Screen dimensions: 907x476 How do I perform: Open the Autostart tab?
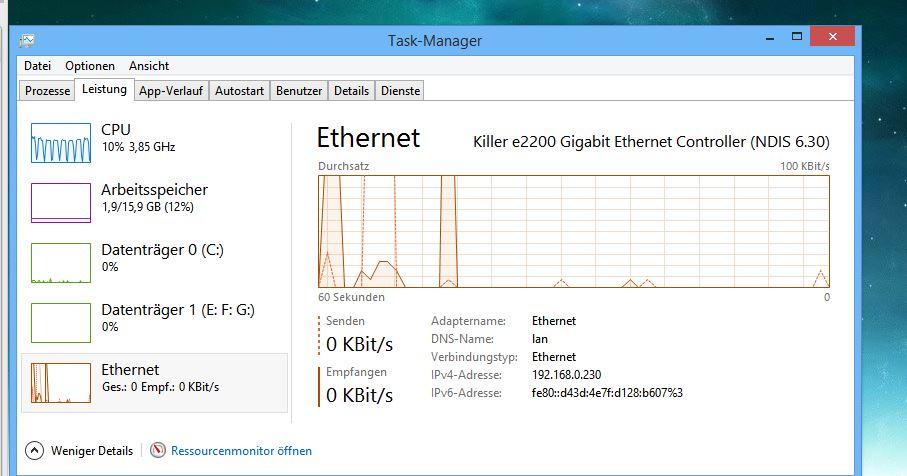[240, 91]
